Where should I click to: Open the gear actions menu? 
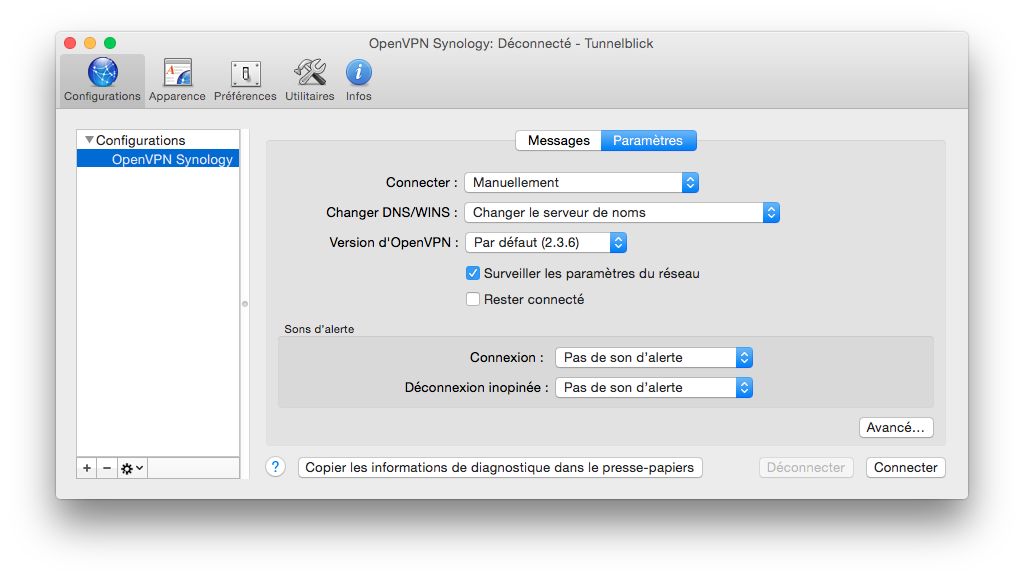click(x=132, y=468)
